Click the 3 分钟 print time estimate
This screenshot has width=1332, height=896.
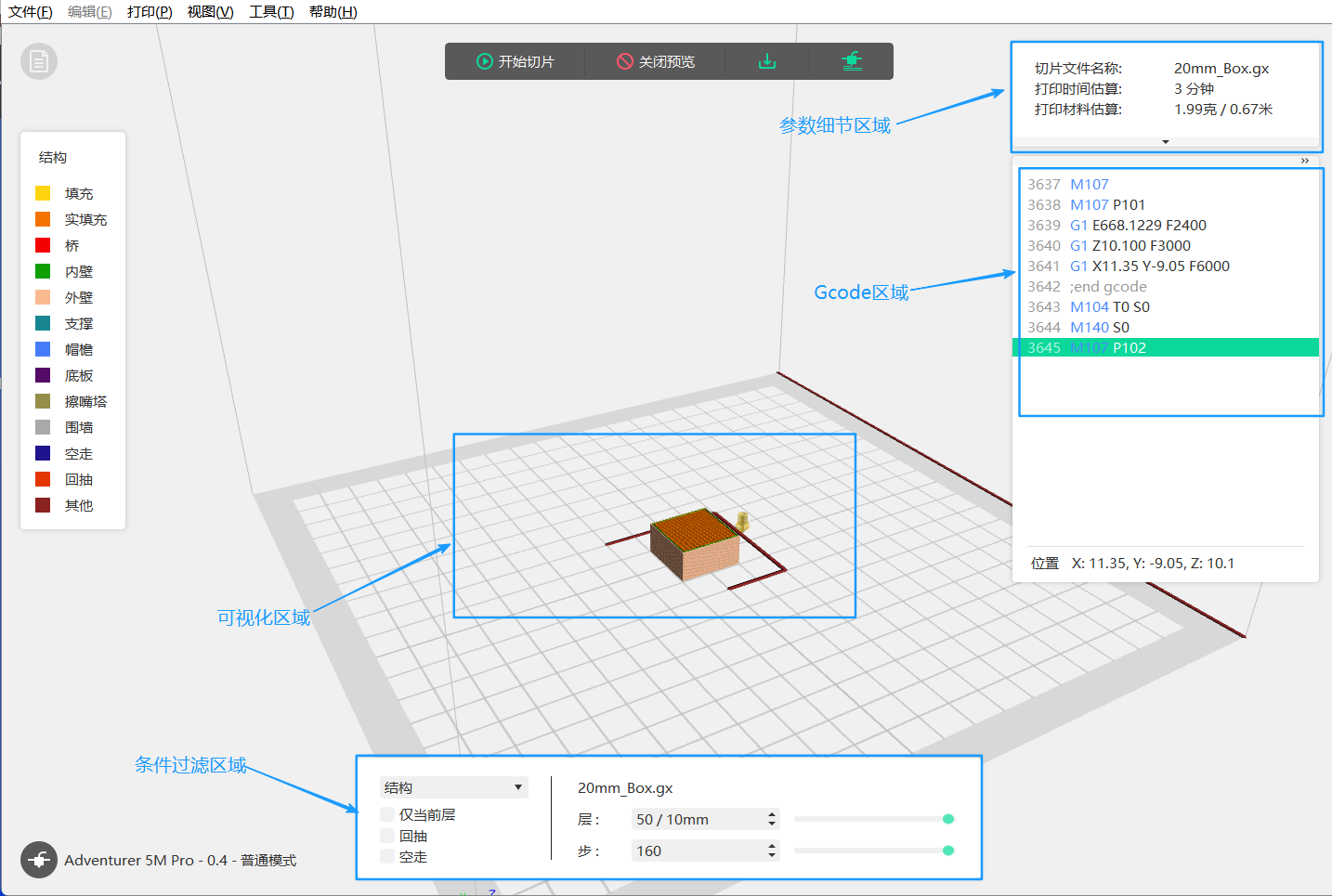1194,88
